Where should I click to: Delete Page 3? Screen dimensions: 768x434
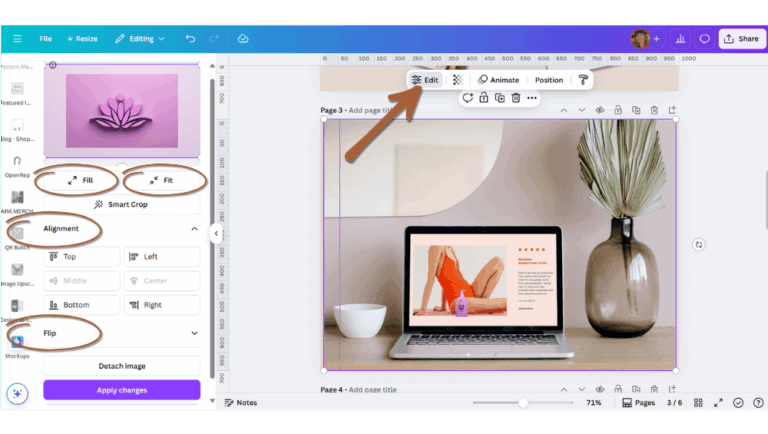[654, 110]
